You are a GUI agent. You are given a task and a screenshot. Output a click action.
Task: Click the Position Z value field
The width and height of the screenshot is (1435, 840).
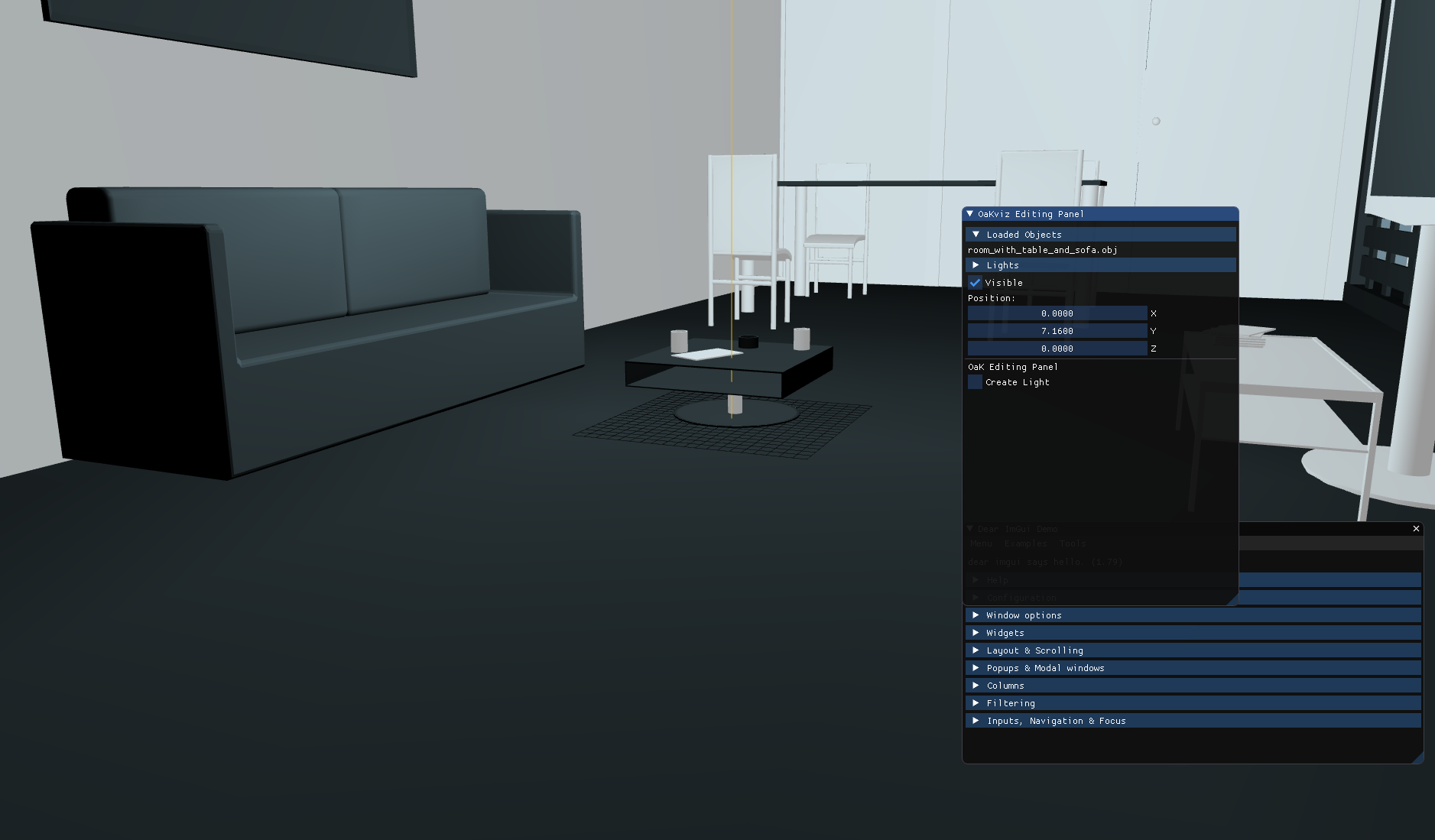coord(1057,349)
